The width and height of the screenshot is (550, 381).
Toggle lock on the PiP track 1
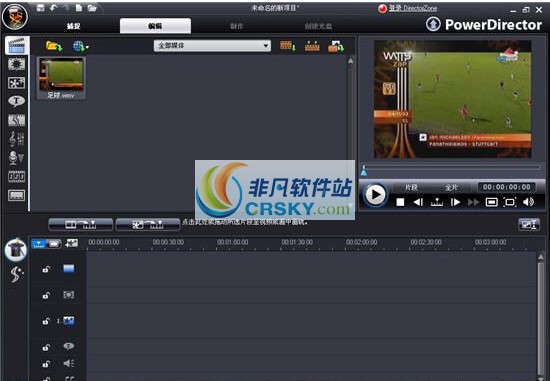46,321
